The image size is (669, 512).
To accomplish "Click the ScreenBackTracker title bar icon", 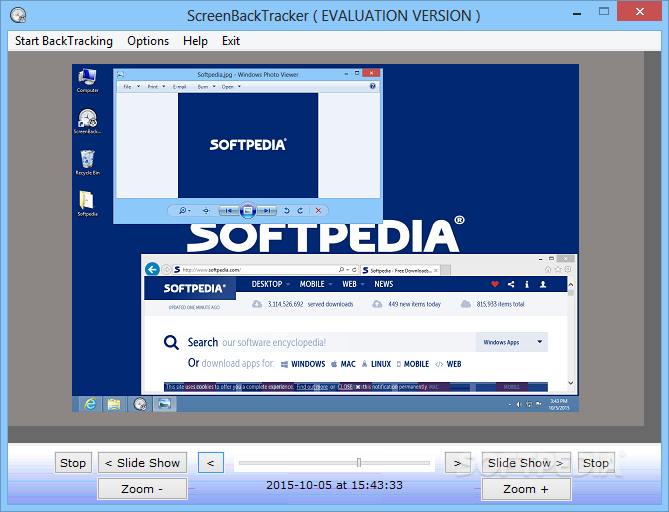I will 18,16.
